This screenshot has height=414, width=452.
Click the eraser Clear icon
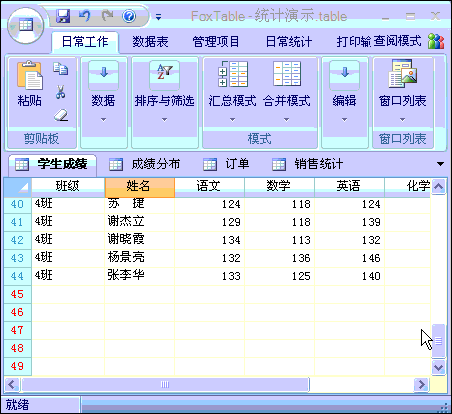point(61,115)
